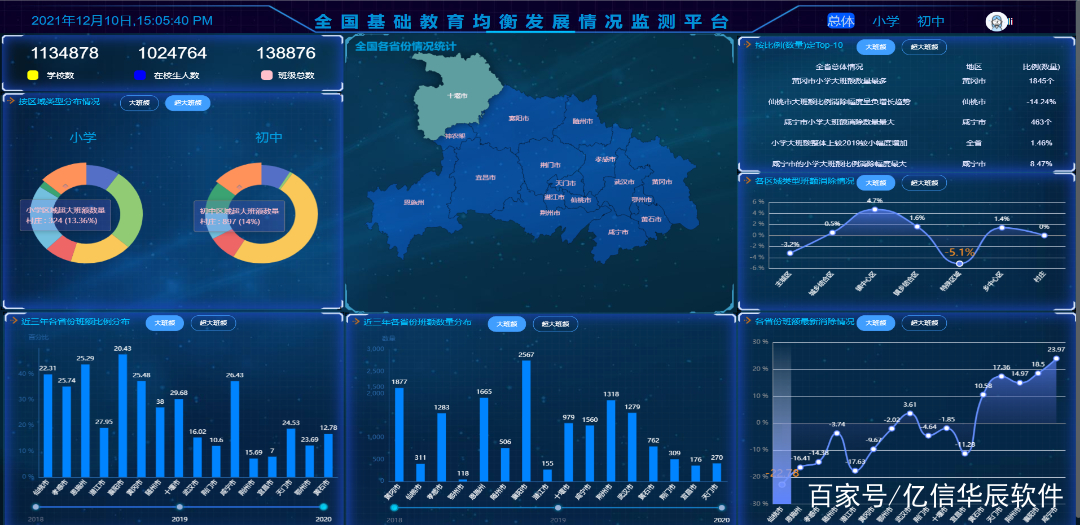Click the 2019 marker on left bar chart timeline
The image size is (1080, 525).
point(180,508)
